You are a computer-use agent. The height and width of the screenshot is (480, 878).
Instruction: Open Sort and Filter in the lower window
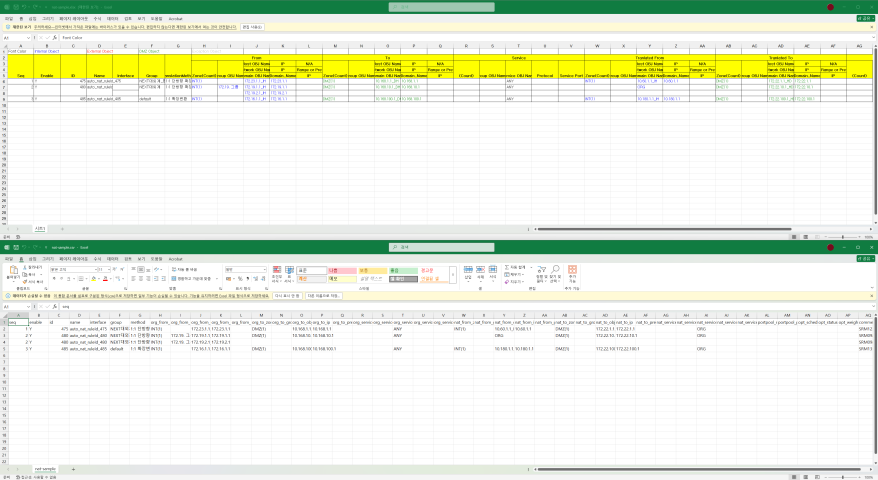pyautogui.click(x=541, y=273)
